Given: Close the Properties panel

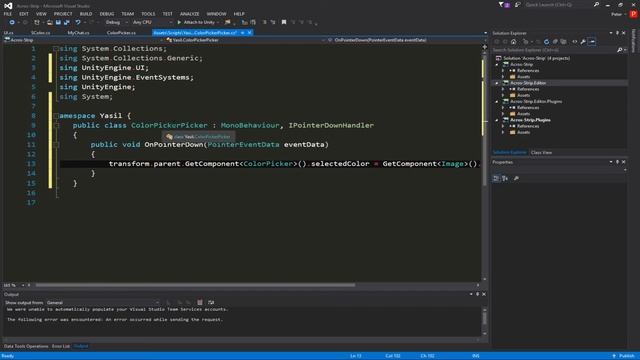Looking at the screenshot, I should pos(623,162).
